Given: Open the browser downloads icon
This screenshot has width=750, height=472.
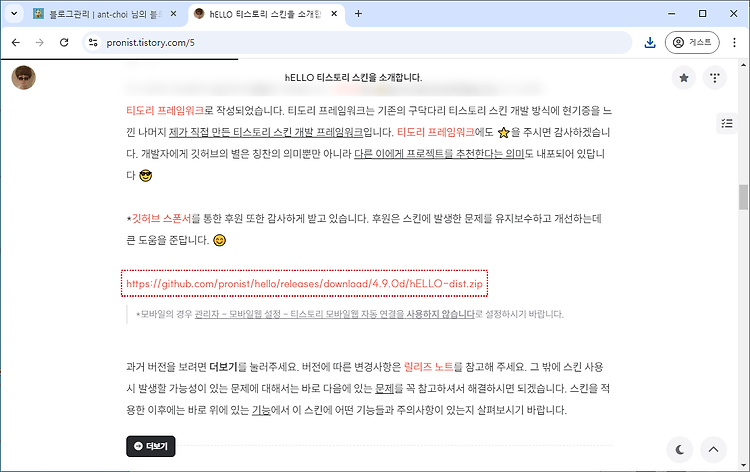Looking at the screenshot, I should pos(650,43).
